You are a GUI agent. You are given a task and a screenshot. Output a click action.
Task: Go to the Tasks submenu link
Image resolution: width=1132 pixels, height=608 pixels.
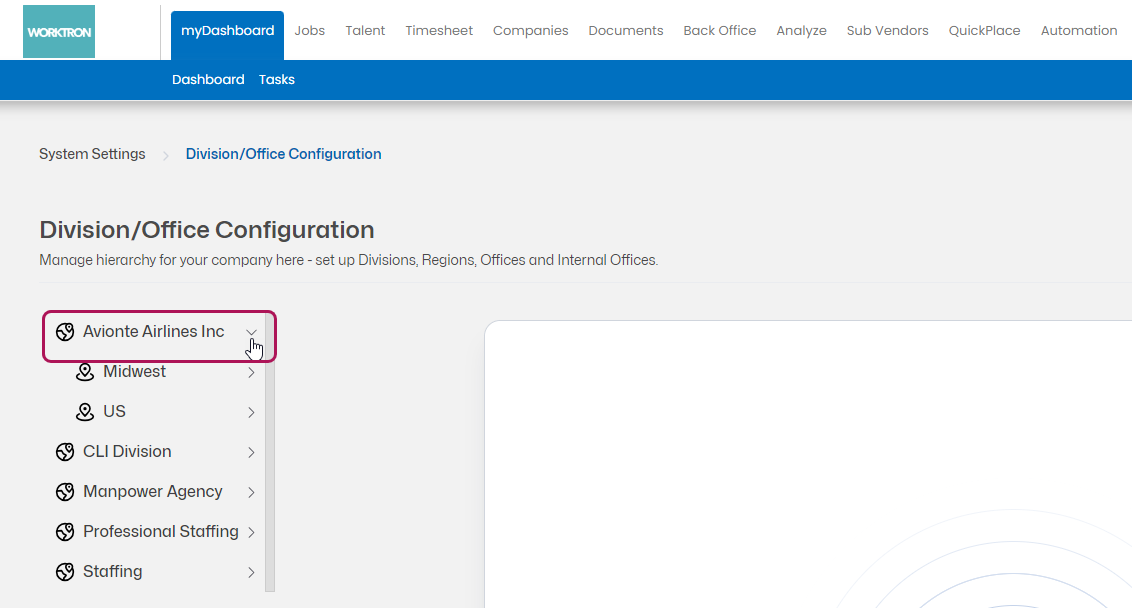pos(277,79)
